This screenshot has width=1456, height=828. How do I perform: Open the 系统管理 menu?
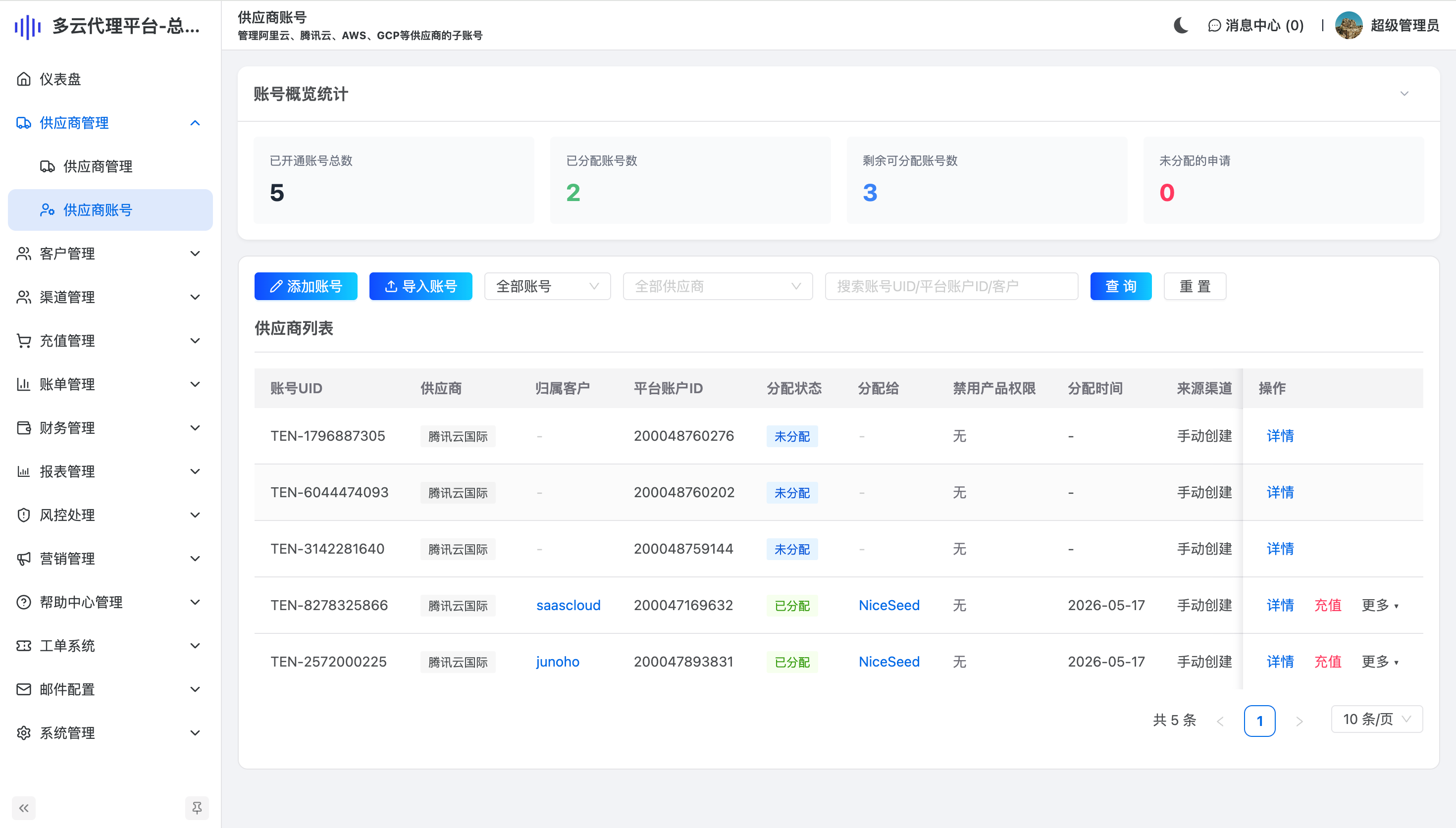pyautogui.click(x=110, y=733)
